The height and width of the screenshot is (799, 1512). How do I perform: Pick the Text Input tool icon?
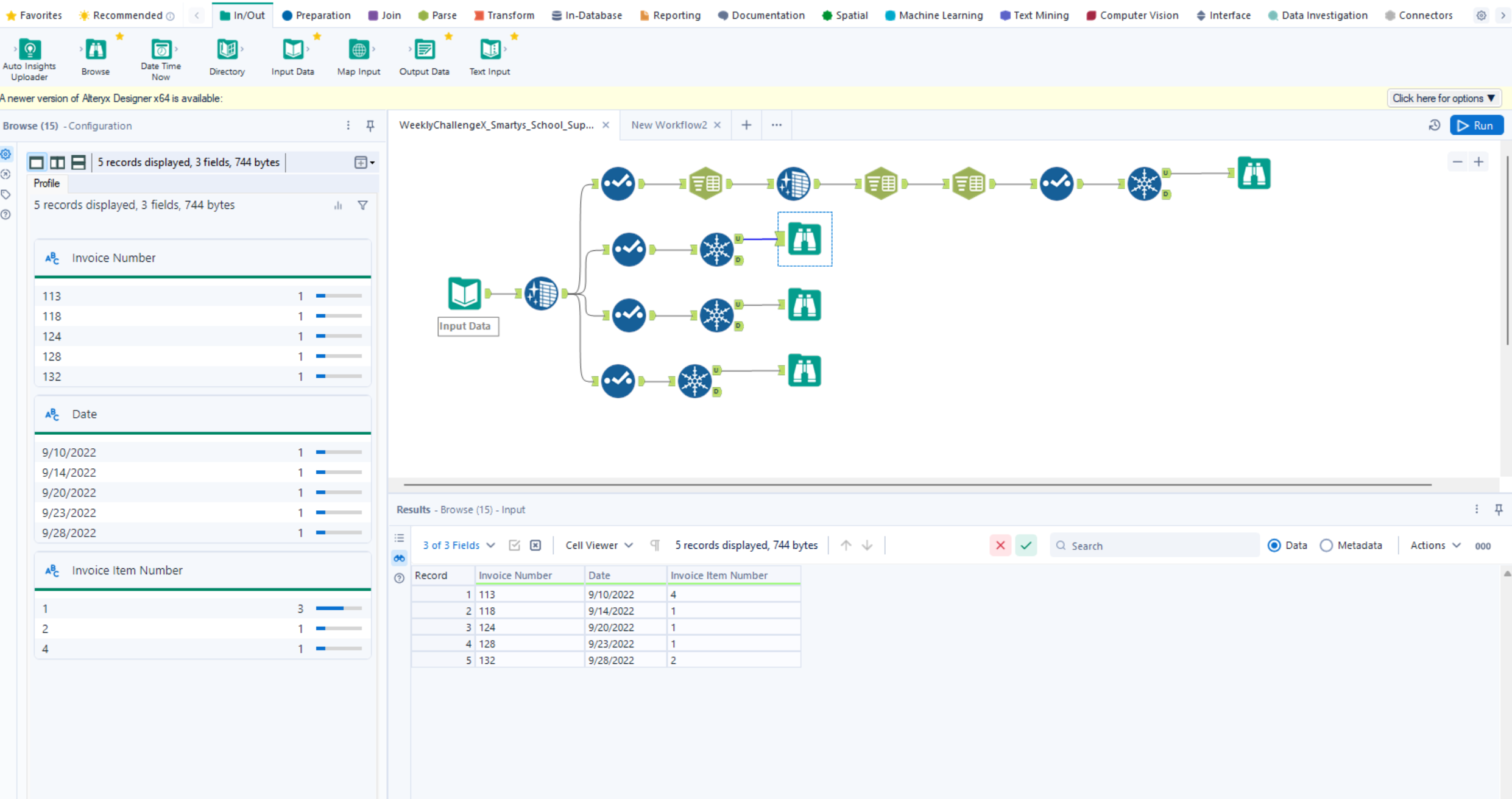[x=489, y=50]
